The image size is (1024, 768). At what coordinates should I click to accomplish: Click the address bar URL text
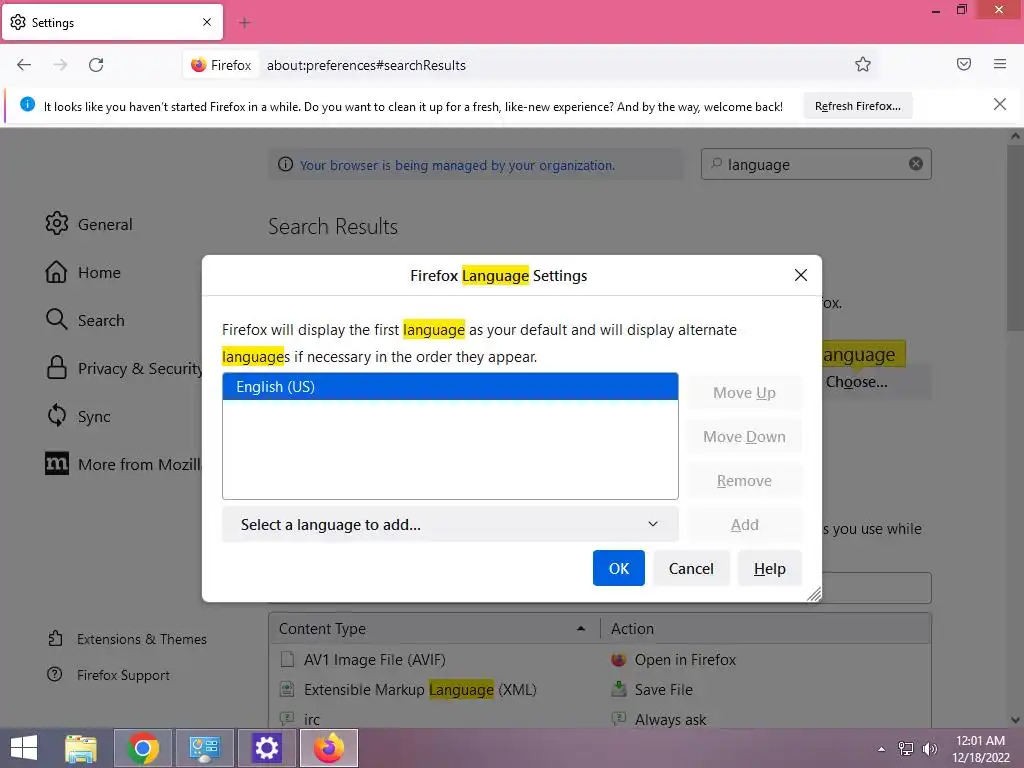(x=366, y=65)
